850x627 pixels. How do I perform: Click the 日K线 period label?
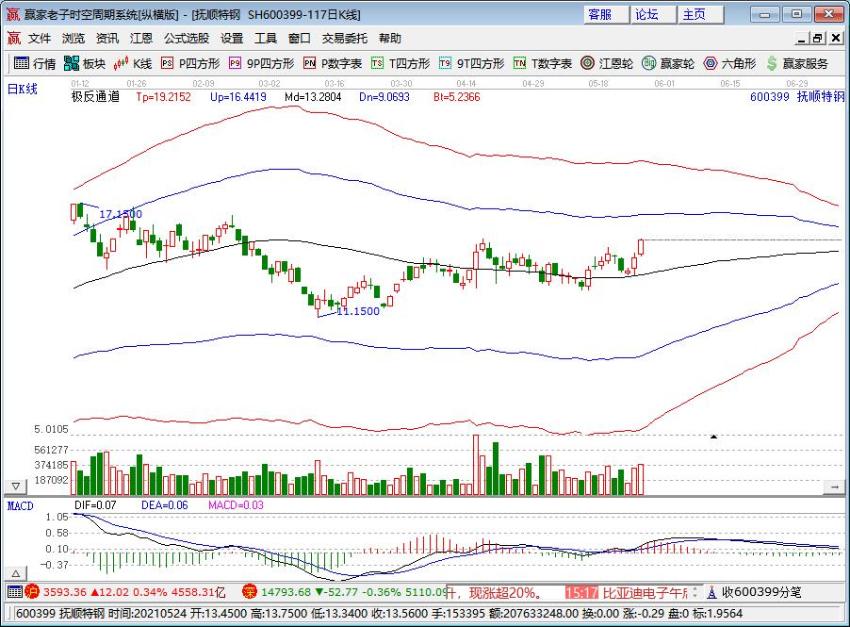[22, 89]
